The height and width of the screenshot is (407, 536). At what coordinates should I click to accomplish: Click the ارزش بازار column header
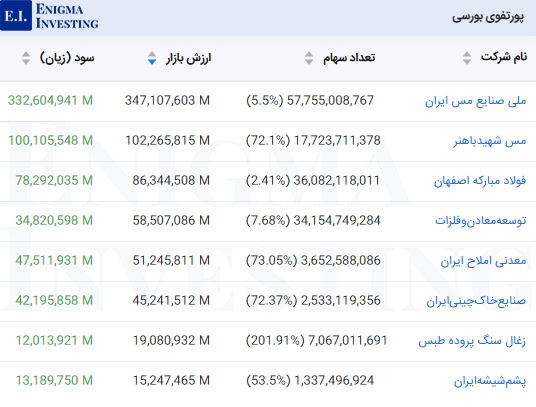pyautogui.click(x=189, y=58)
